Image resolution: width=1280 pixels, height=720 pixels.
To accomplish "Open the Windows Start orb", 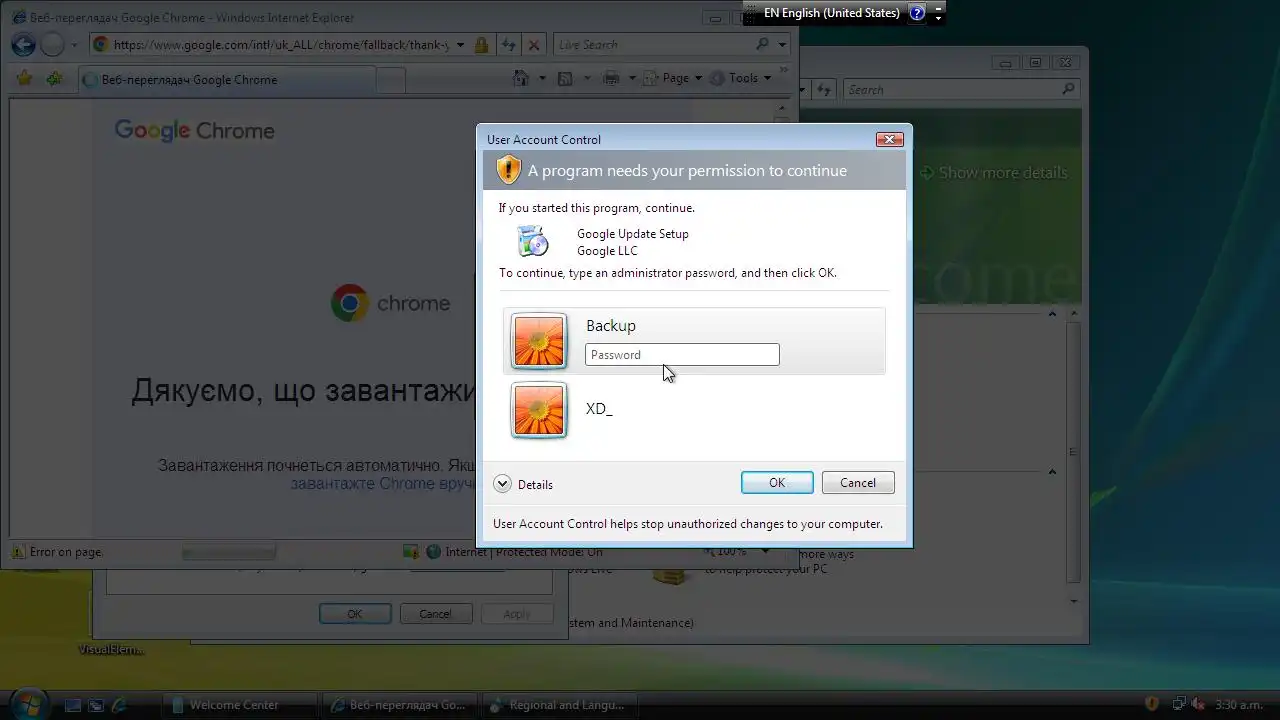I will click(x=28, y=703).
